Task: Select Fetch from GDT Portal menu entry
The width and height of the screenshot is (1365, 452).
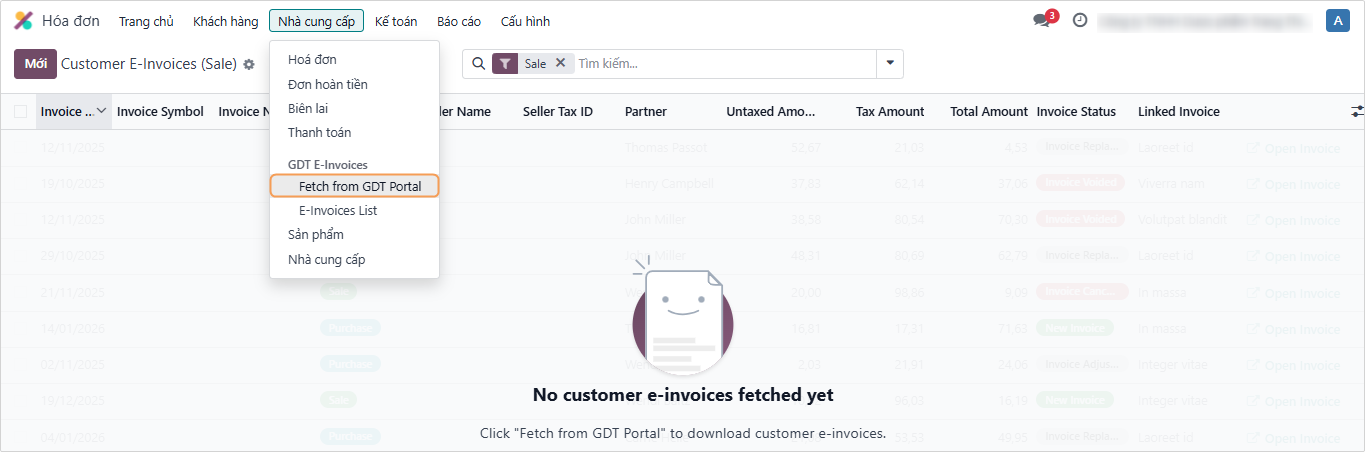Action: tap(360, 186)
